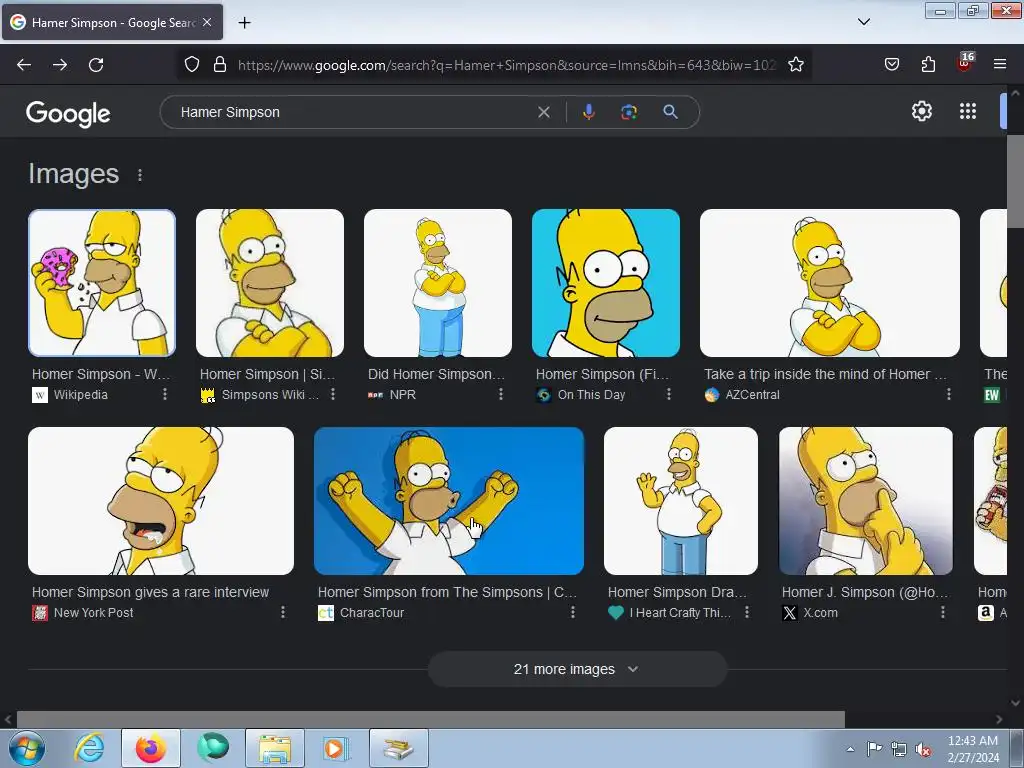
Task: Open the Simpsons Wiki Homer thumbnail
Action: click(270, 283)
